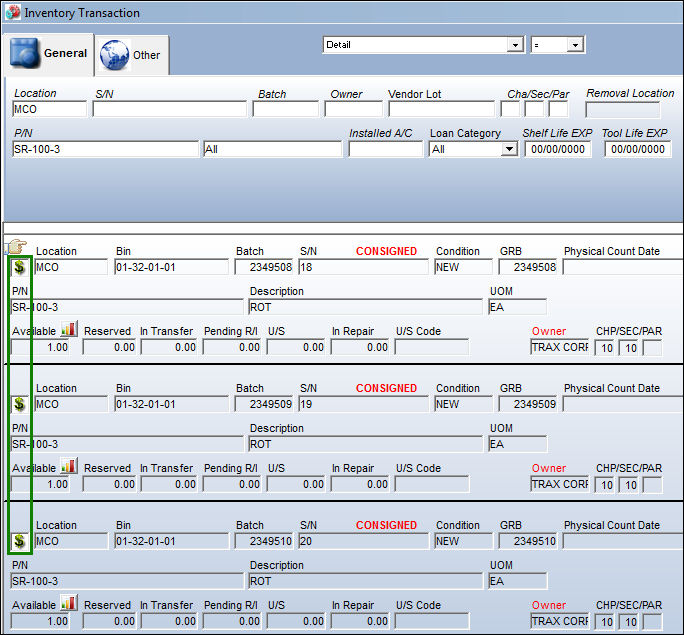Click the Location filter field containing MCO
The width and height of the screenshot is (684, 635).
click(x=49, y=109)
